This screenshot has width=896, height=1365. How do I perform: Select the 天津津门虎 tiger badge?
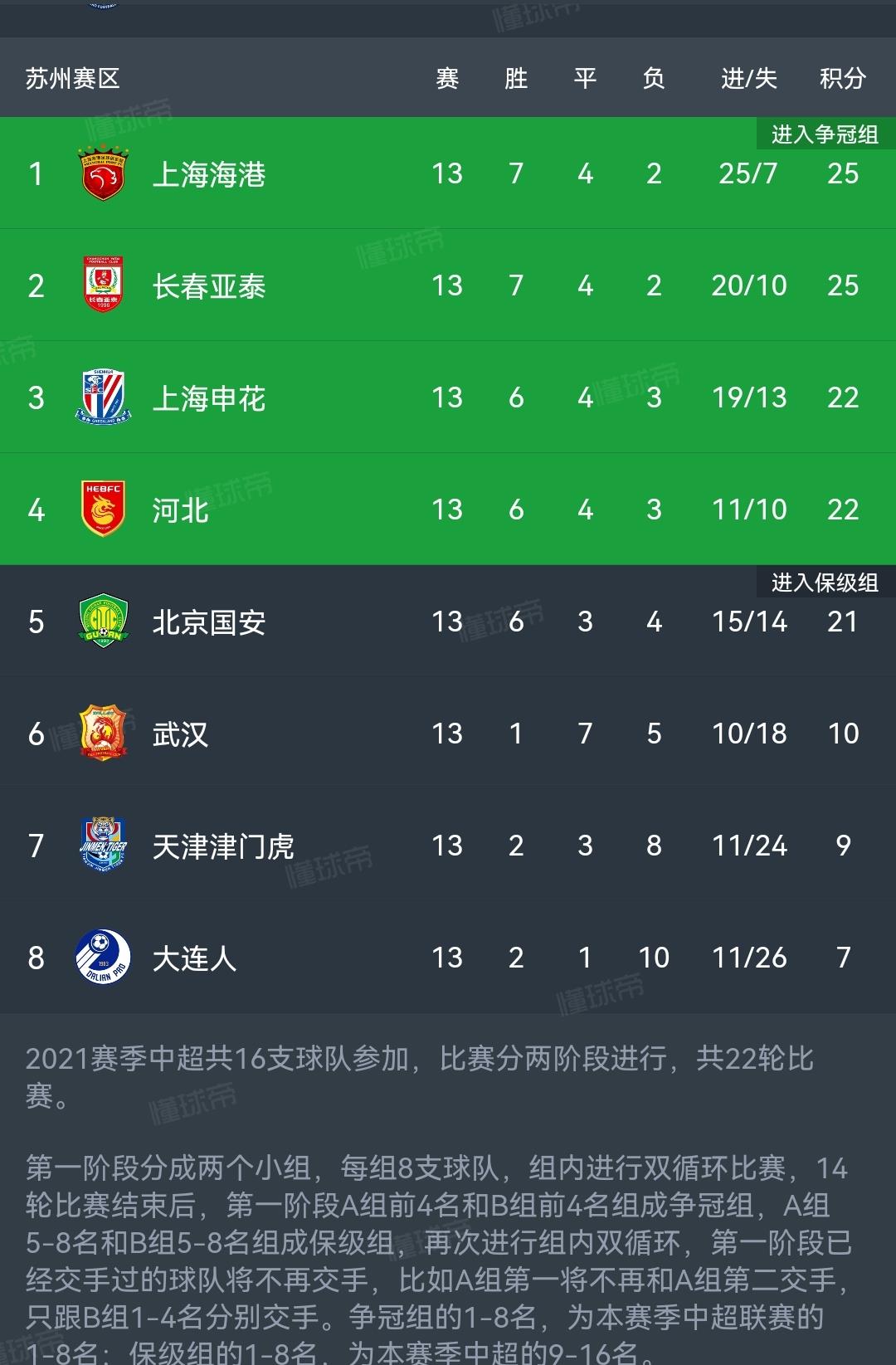(101, 845)
